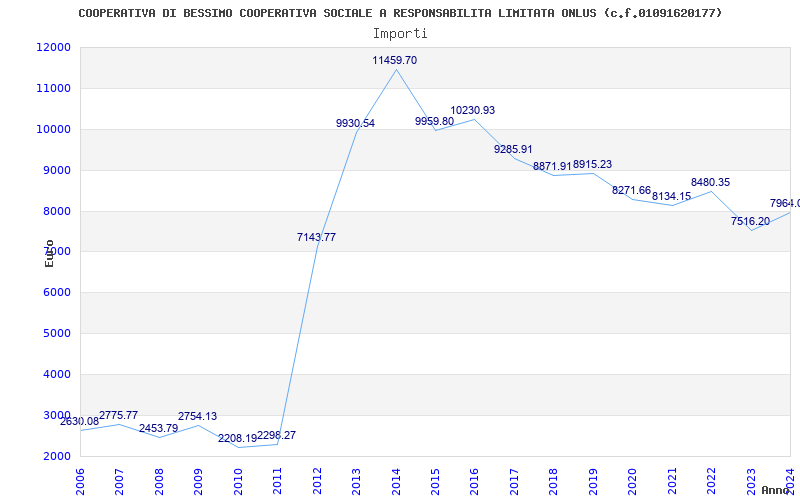
Task: Select the 8134.15 data label
Action: click(671, 196)
